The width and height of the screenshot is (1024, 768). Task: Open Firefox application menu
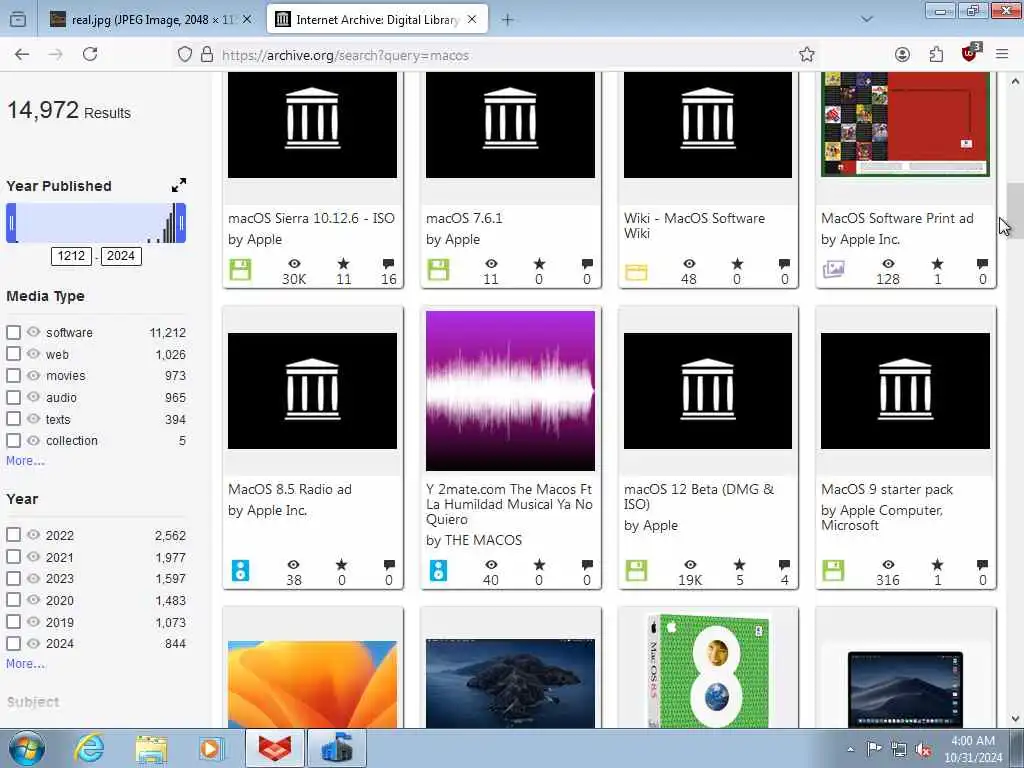[1002, 55]
